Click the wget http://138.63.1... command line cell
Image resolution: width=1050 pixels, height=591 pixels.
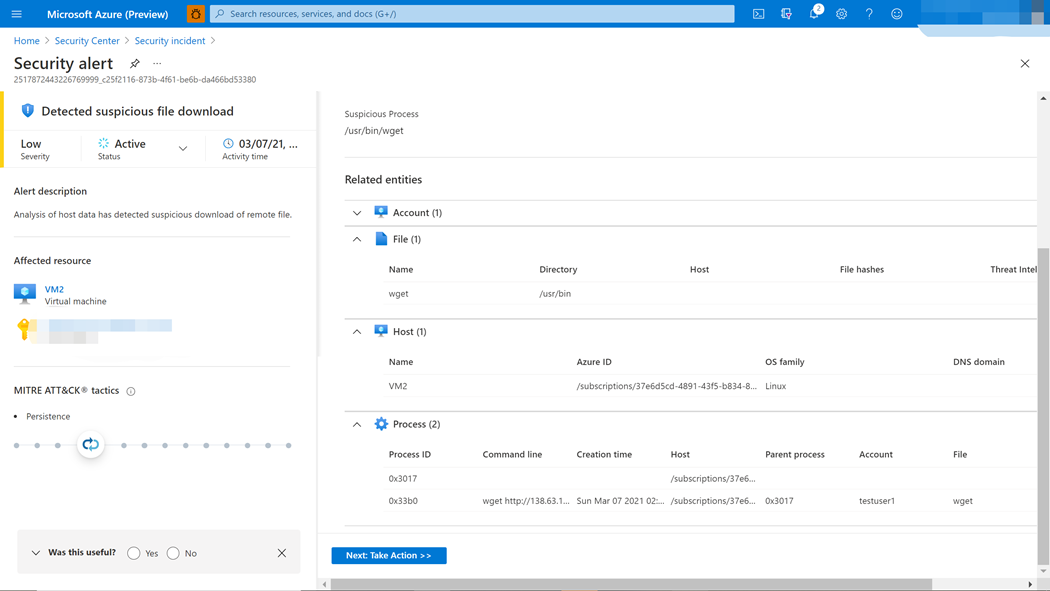tap(526, 501)
